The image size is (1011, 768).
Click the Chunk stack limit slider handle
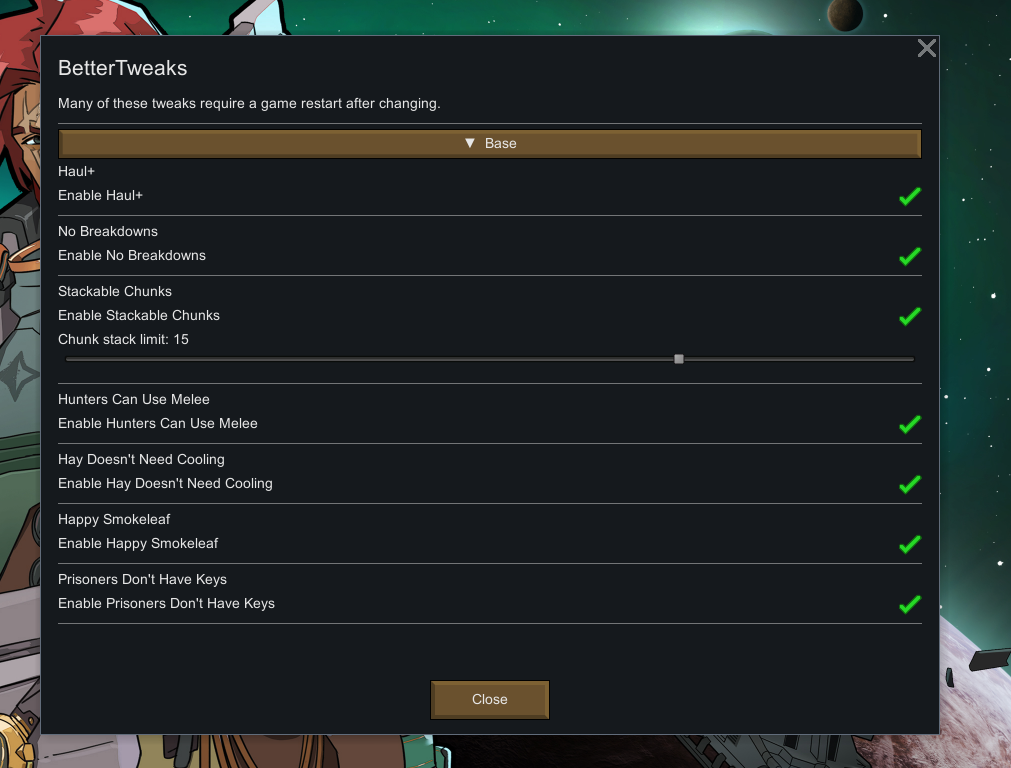pos(679,359)
